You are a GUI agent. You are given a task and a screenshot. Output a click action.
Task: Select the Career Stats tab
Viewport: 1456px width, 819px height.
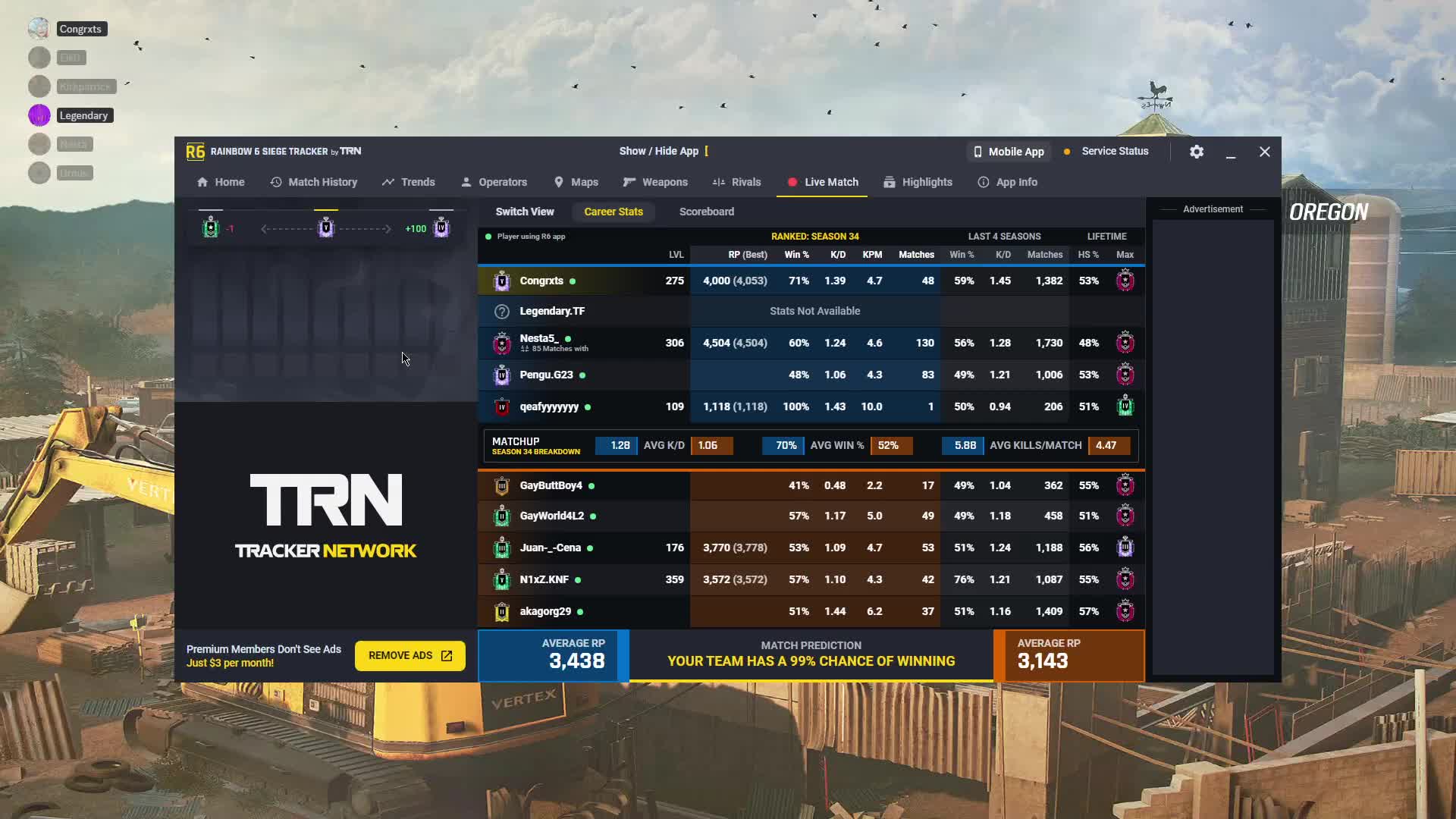(613, 212)
